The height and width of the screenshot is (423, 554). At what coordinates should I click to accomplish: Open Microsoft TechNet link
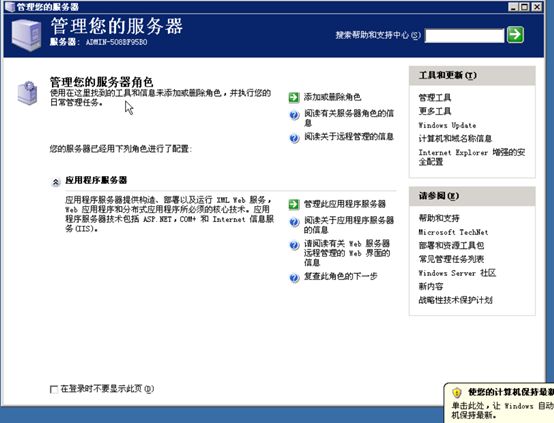tap(453, 232)
